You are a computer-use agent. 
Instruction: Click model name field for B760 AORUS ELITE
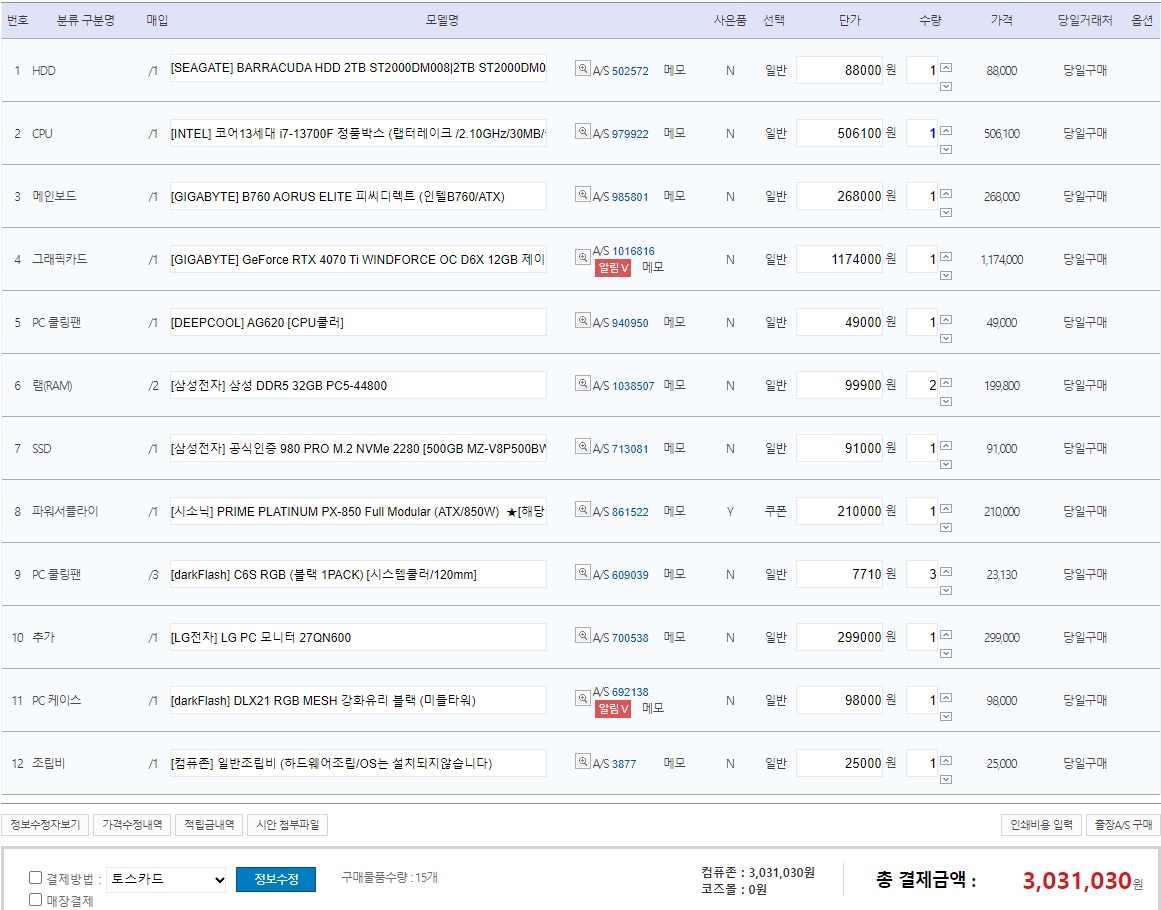pos(358,196)
